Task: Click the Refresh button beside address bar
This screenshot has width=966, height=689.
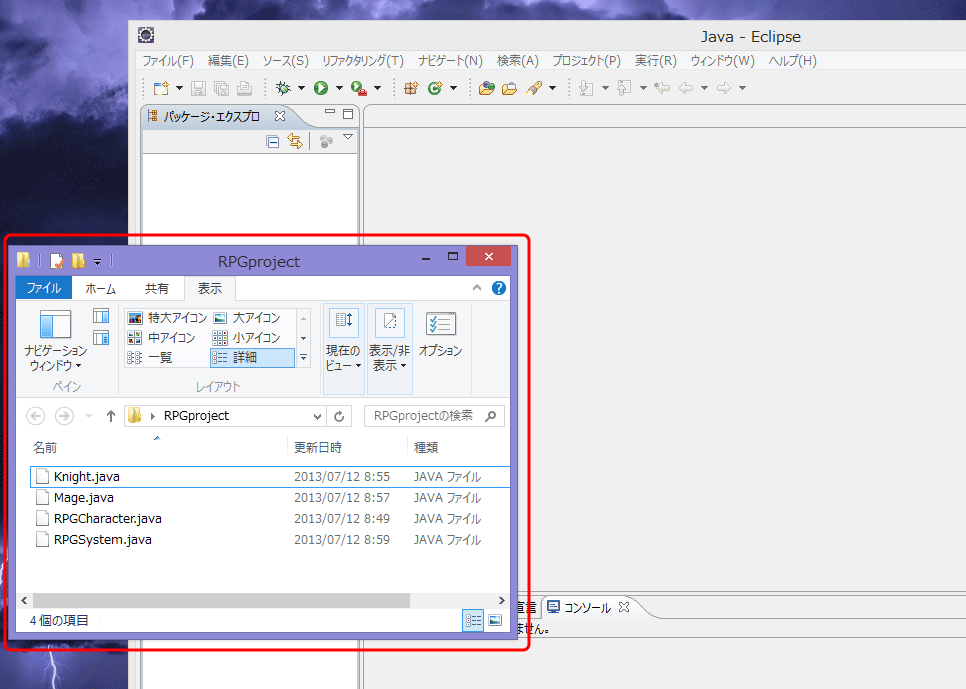Action: pyautogui.click(x=339, y=416)
